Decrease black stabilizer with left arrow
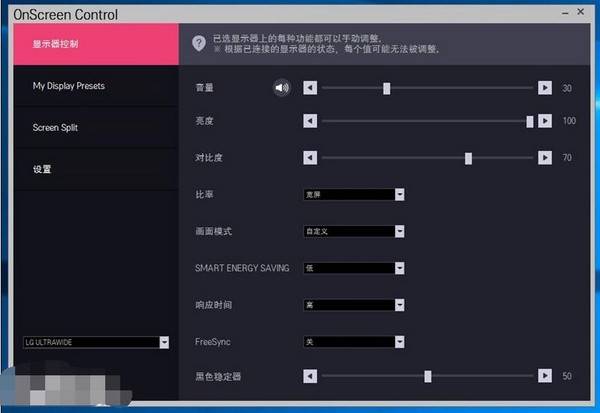This screenshot has width=600, height=413. click(310, 376)
